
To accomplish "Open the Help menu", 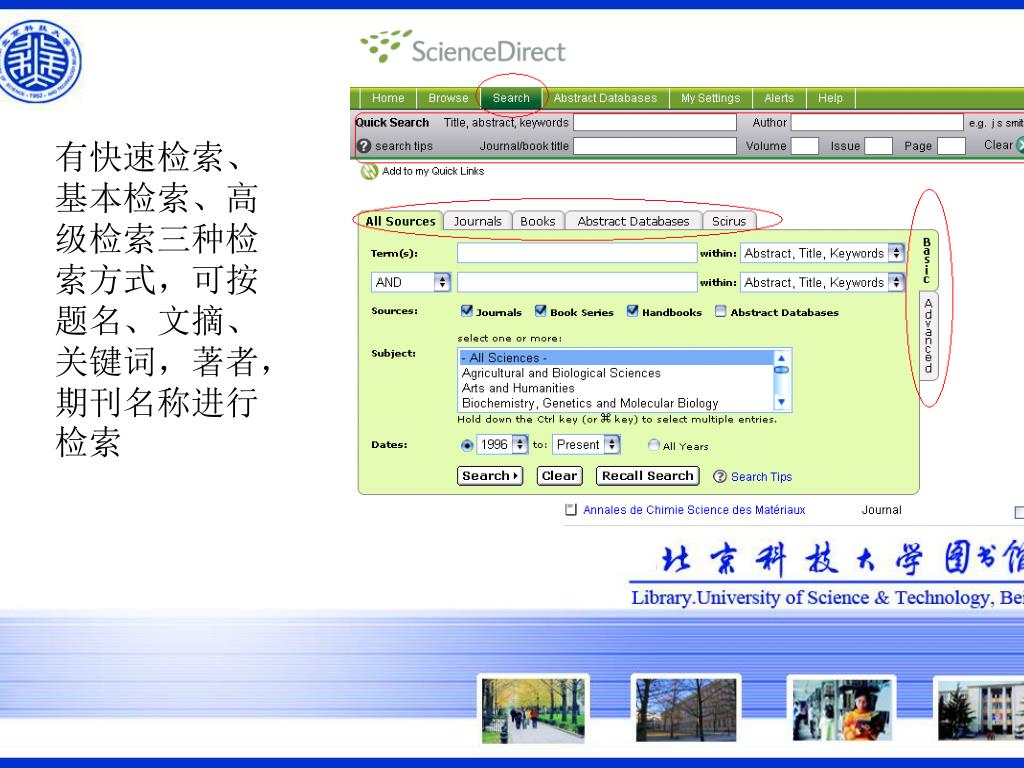I will click(830, 98).
